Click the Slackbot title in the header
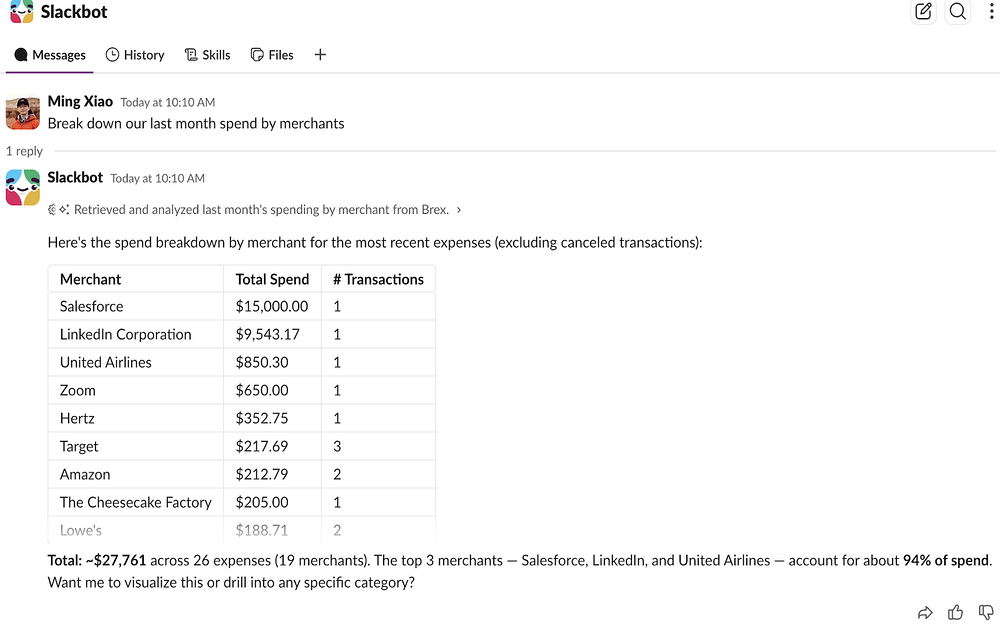 [x=74, y=11]
